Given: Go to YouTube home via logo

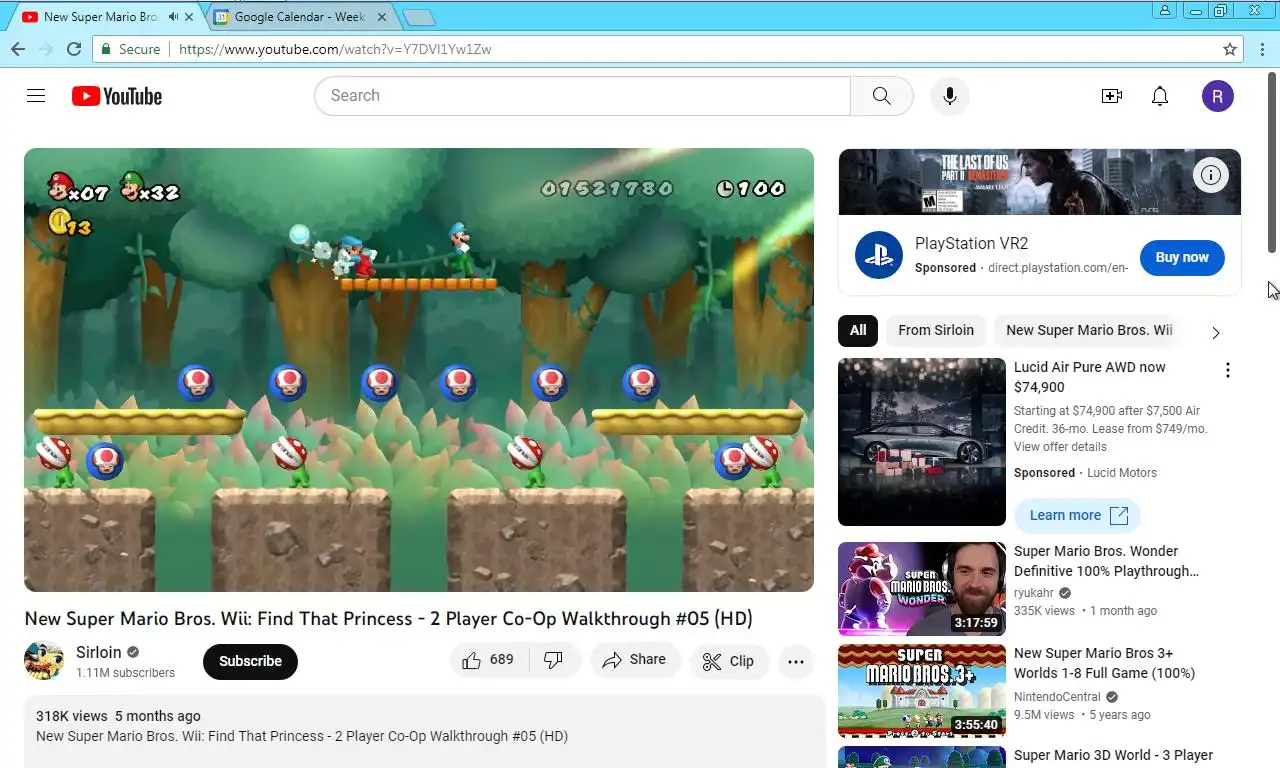Looking at the screenshot, I should pyautogui.click(x=116, y=96).
